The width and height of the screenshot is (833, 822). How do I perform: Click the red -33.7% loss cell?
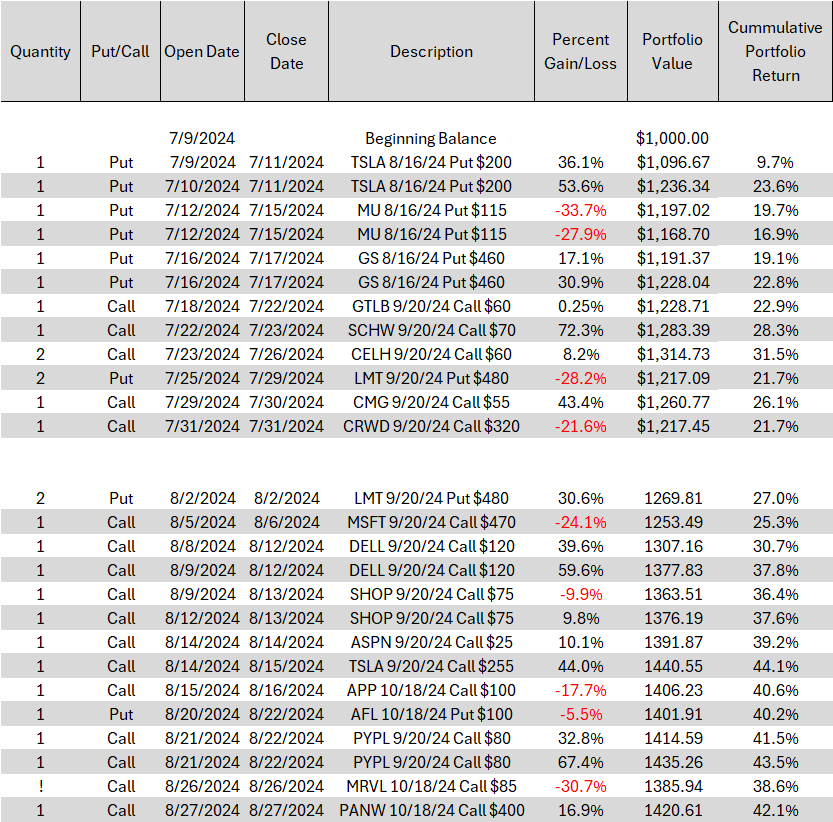click(x=581, y=210)
